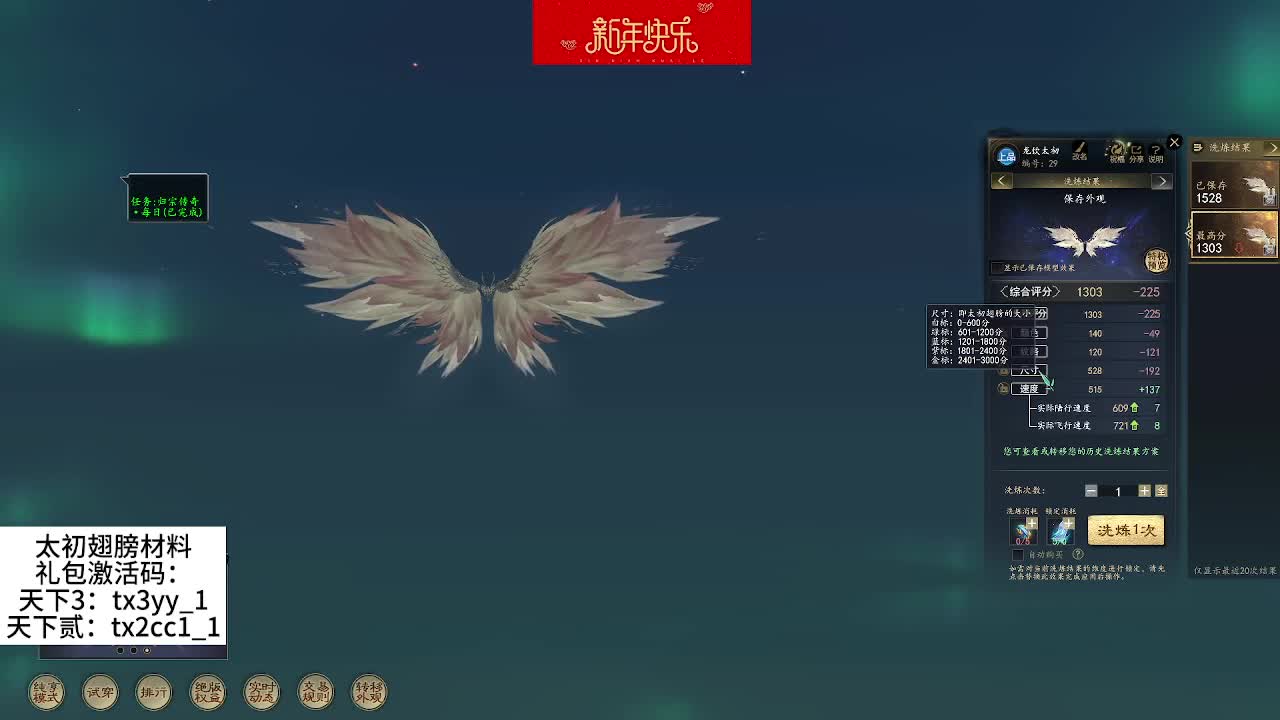The height and width of the screenshot is (720, 1280).
Task: Click the 新年快乐 red banner
Action: point(642,33)
